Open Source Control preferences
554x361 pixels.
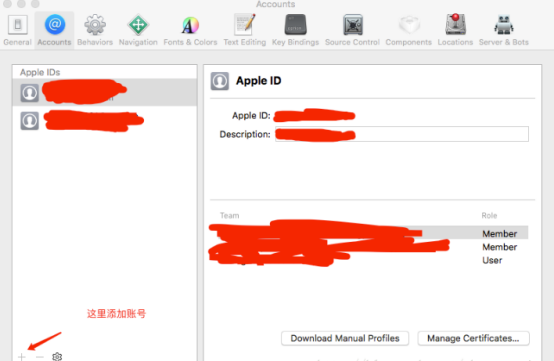352,30
